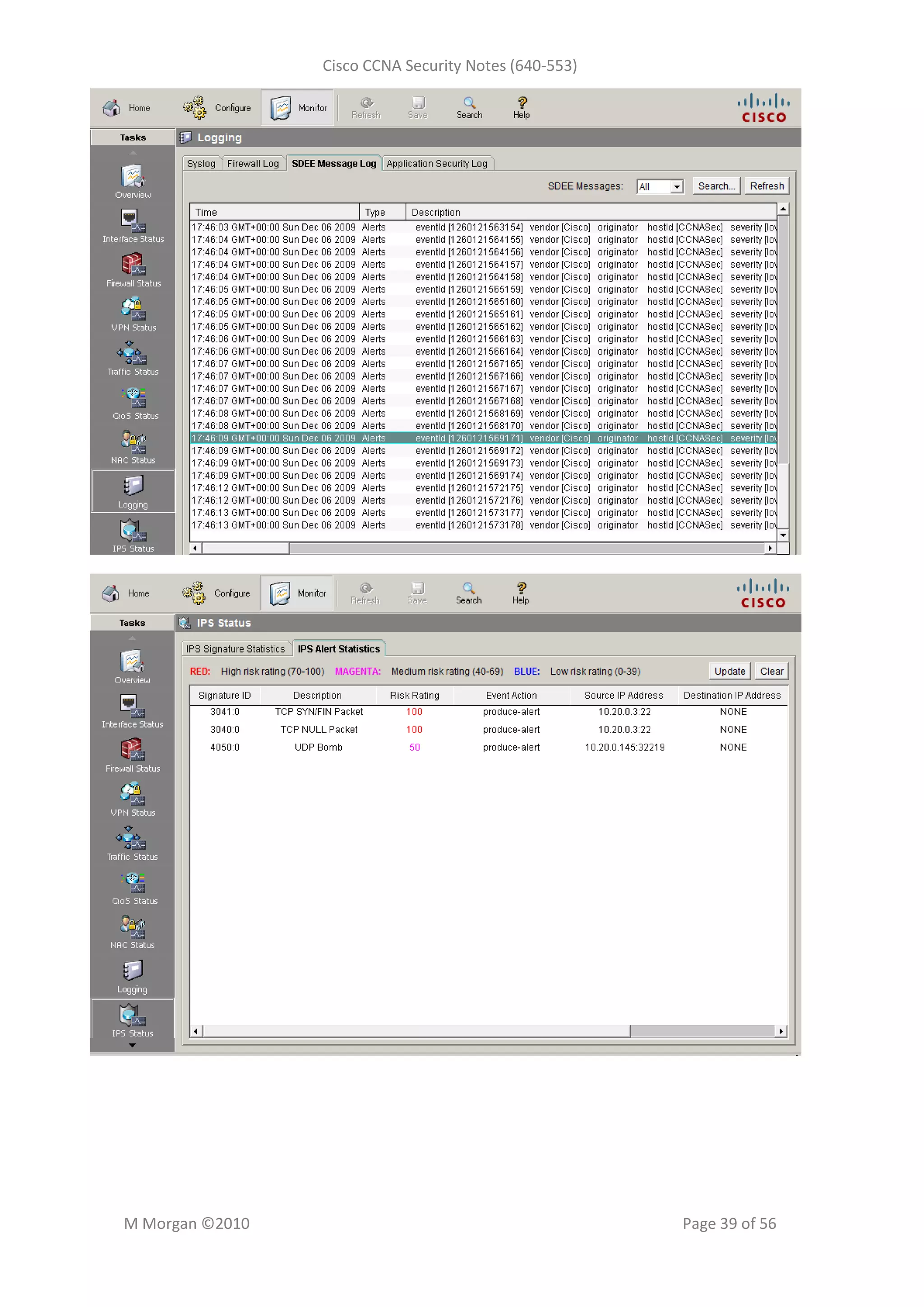Click Save icon in IPS Status window toolbar

417,594
